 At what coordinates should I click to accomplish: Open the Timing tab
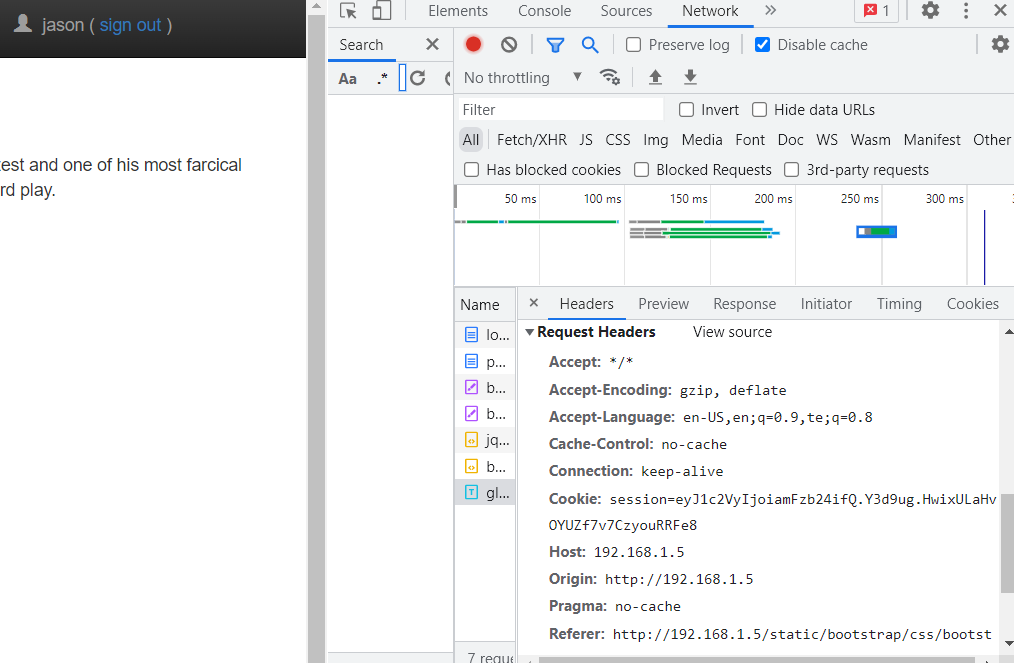(x=899, y=304)
